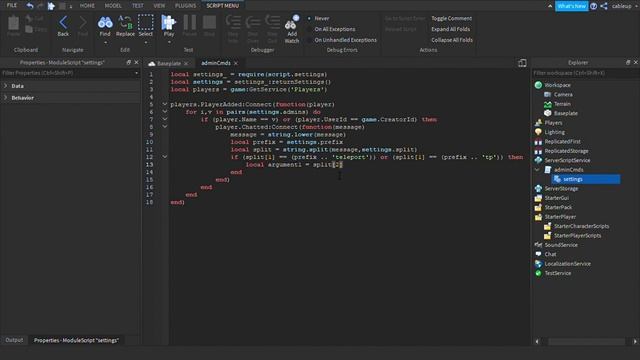Viewport: 640px width, 360px height.
Task: Select ReplicatedStorage in Explorer
Action: (566, 151)
